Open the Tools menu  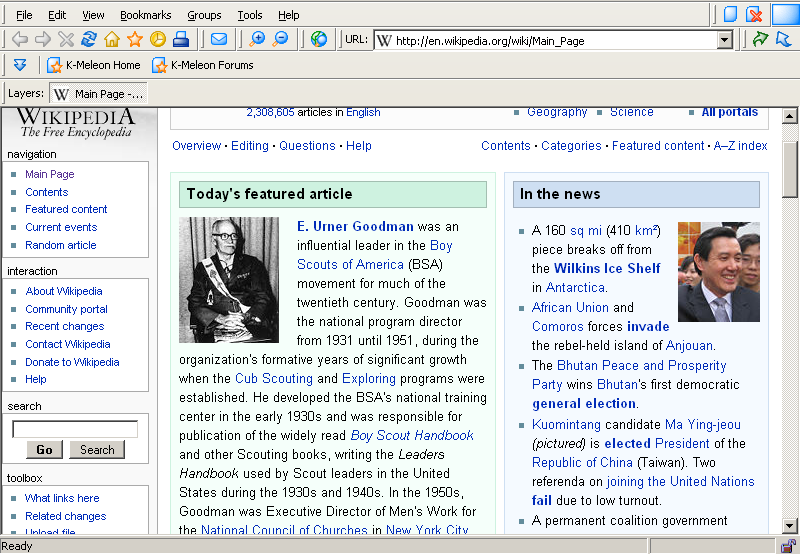[x=250, y=15]
